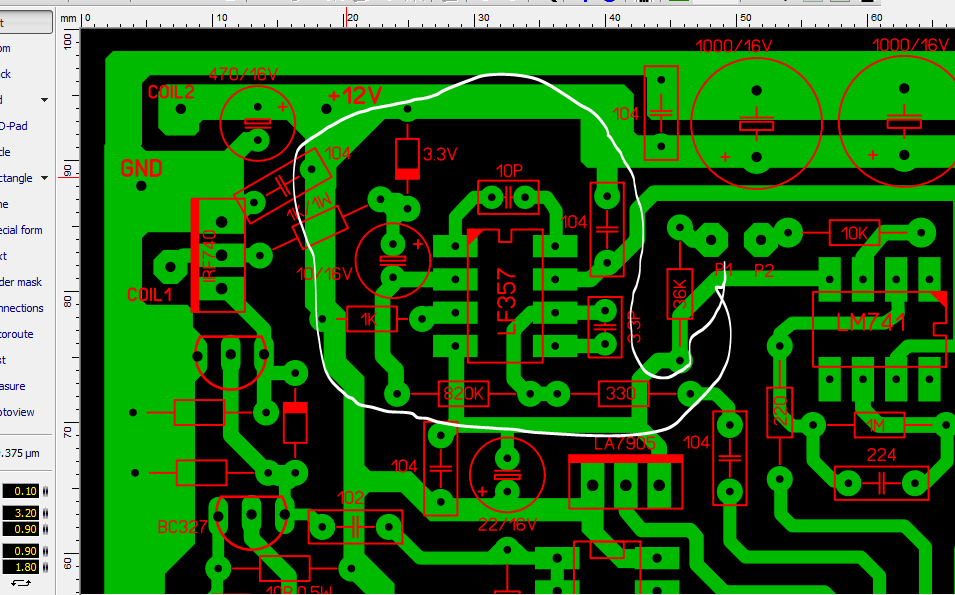
Task: Click the P2 pad label
Action: coord(764,270)
